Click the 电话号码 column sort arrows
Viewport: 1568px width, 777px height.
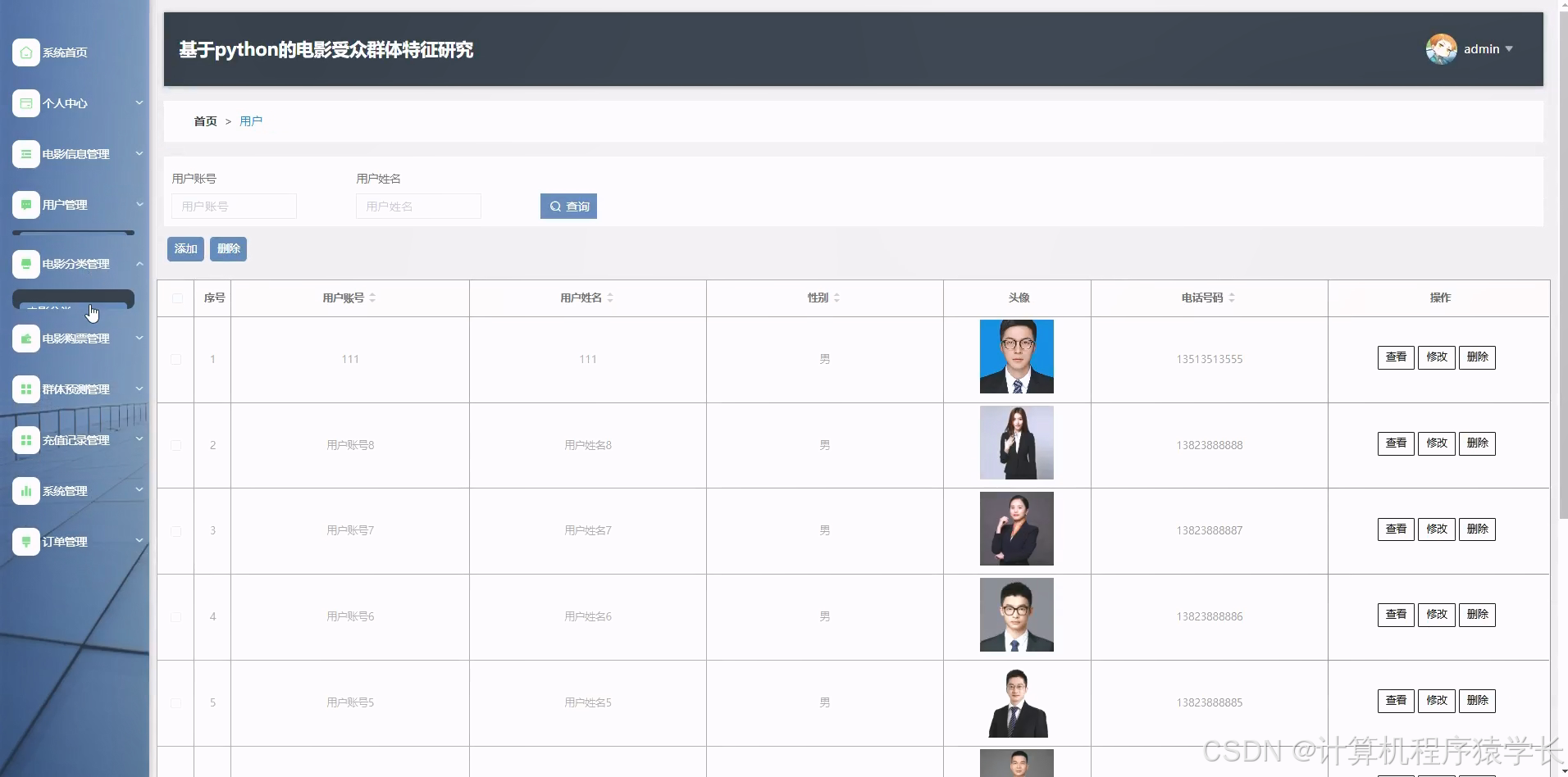click(x=1232, y=298)
